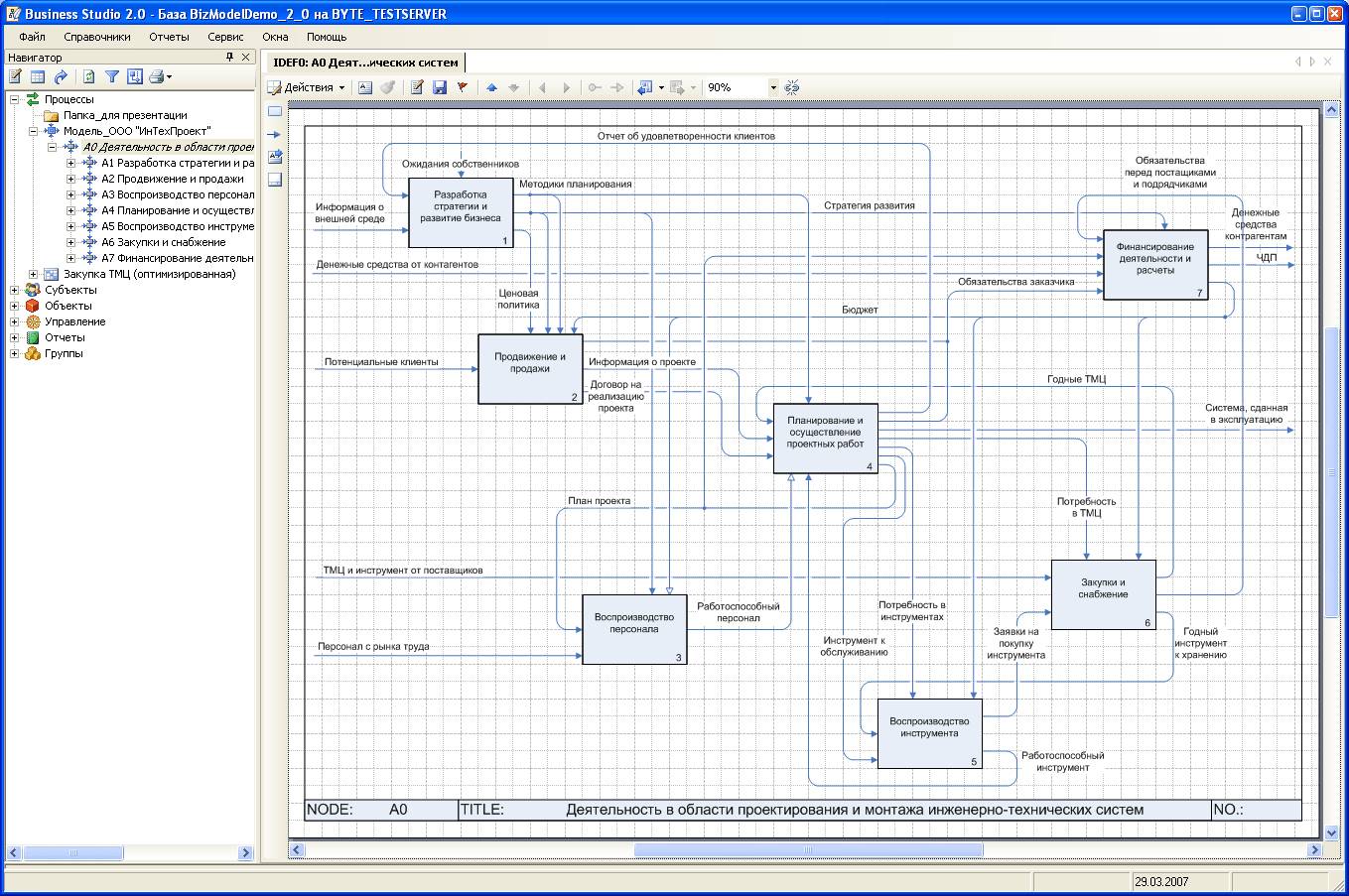Select the IDEF0: A0 diagram tab
Image resolution: width=1349 pixels, height=896 pixels.
pos(365,62)
